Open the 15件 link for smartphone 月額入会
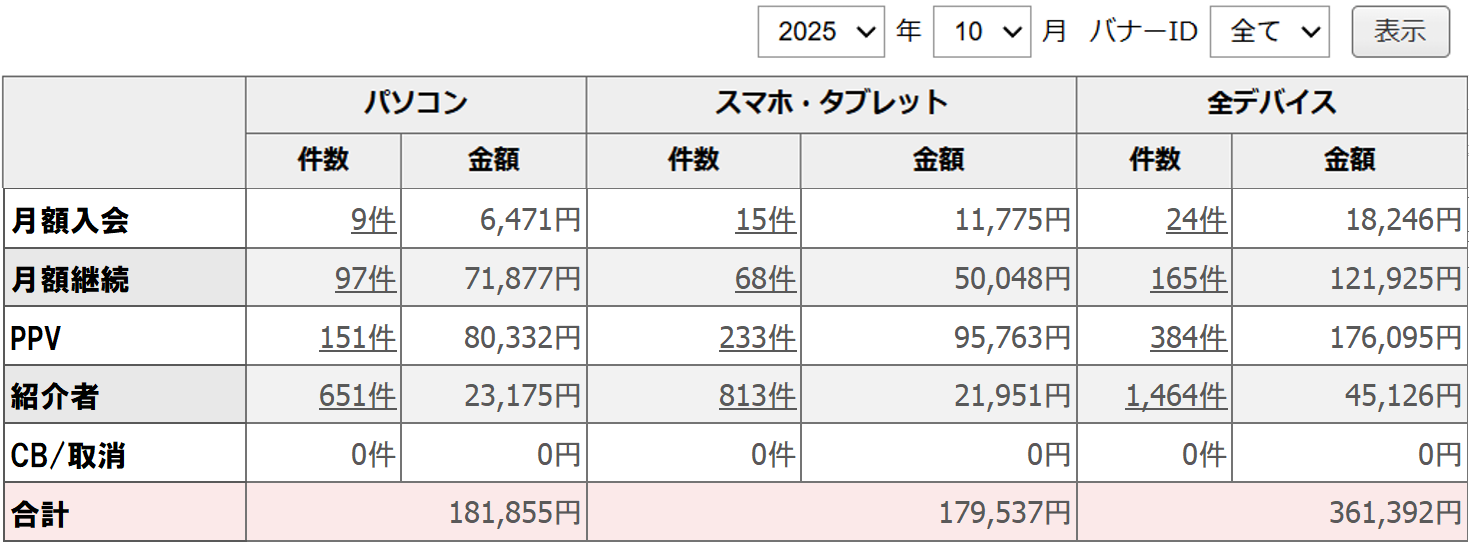This screenshot has width=1474, height=549. pos(765,220)
